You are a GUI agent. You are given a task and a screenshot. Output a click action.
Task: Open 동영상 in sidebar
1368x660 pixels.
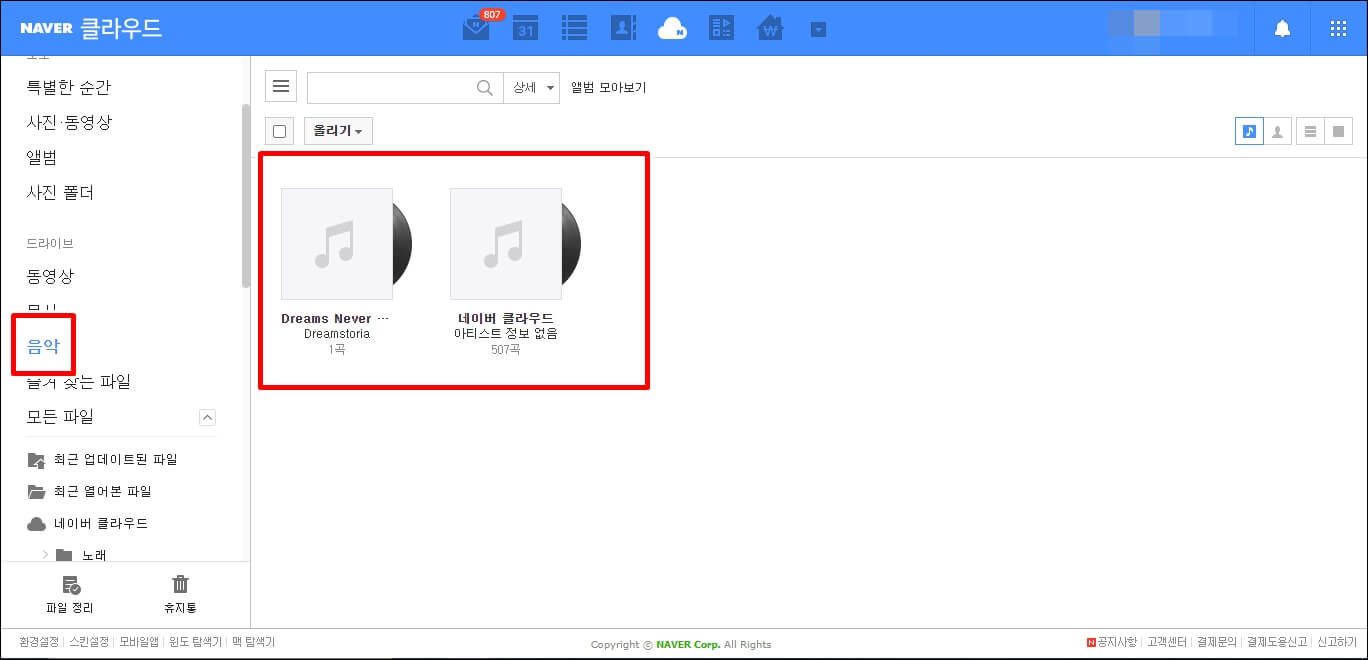point(50,276)
